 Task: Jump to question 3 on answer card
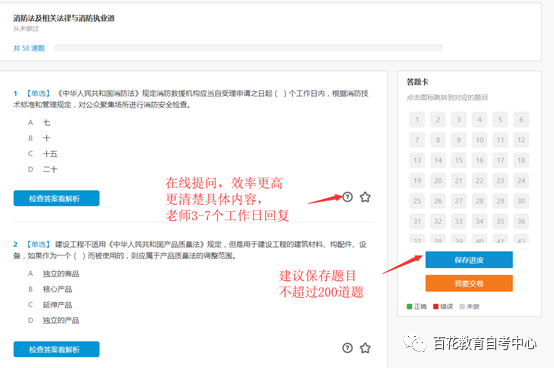(459, 119)
